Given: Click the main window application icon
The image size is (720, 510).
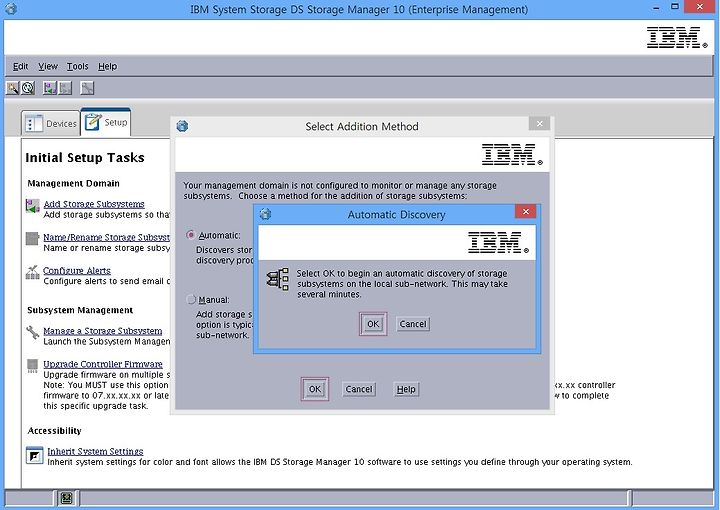Looking at the screenshot, I should (x=11, y=9).
